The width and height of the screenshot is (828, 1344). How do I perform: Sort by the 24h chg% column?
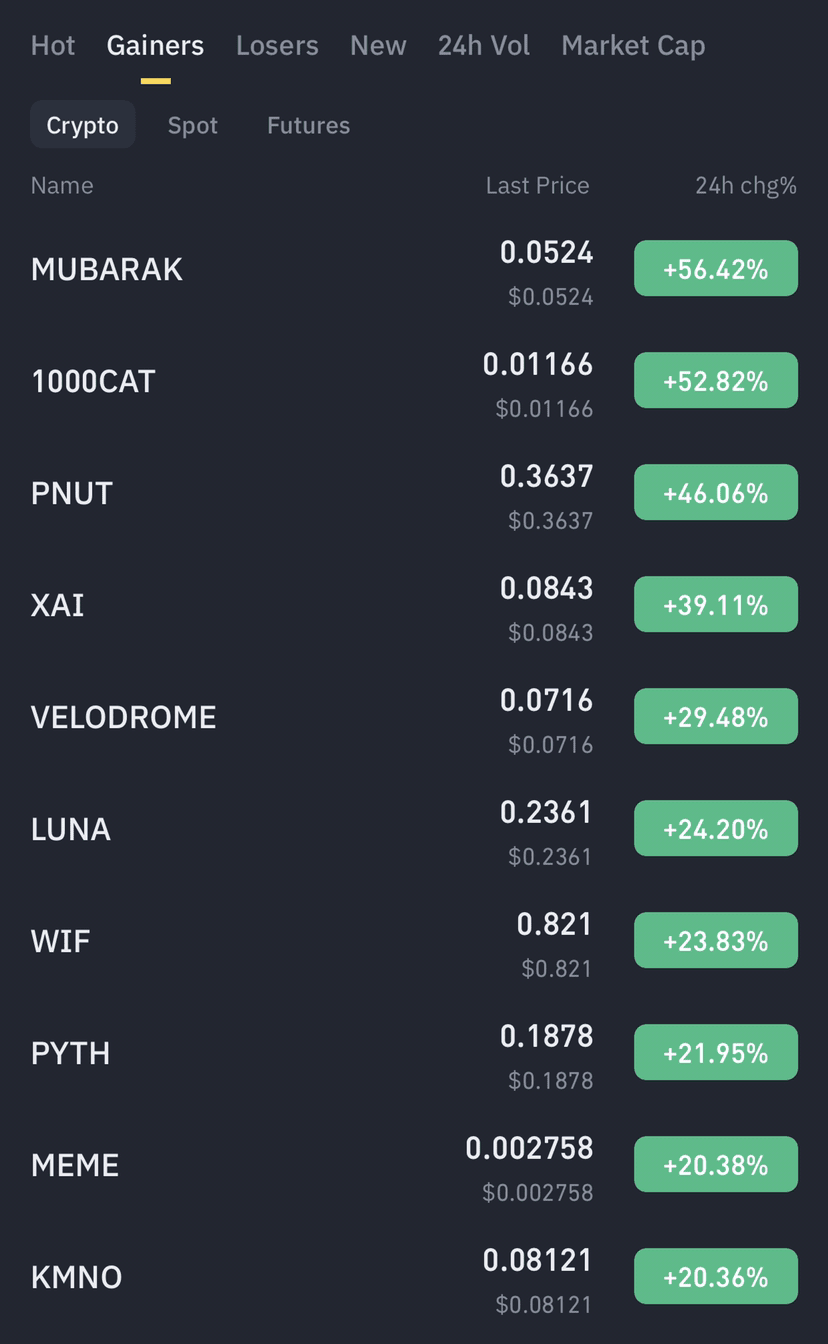pos(746,185)
